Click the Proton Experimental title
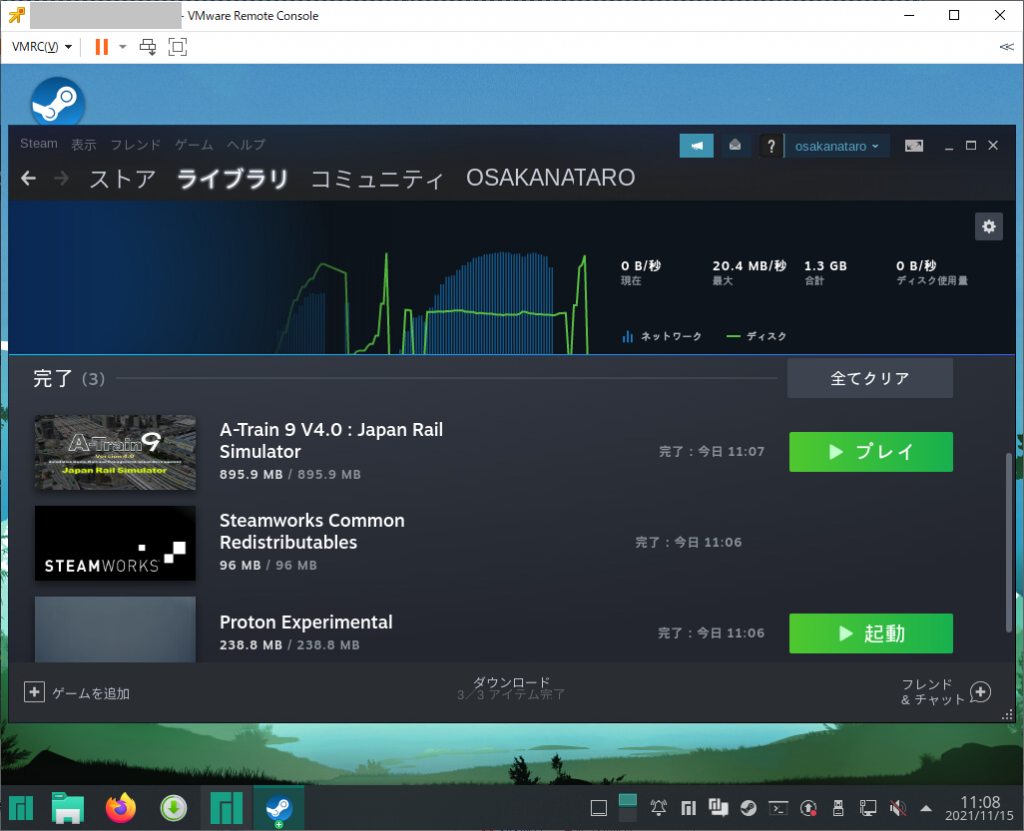 click(306, 622)
